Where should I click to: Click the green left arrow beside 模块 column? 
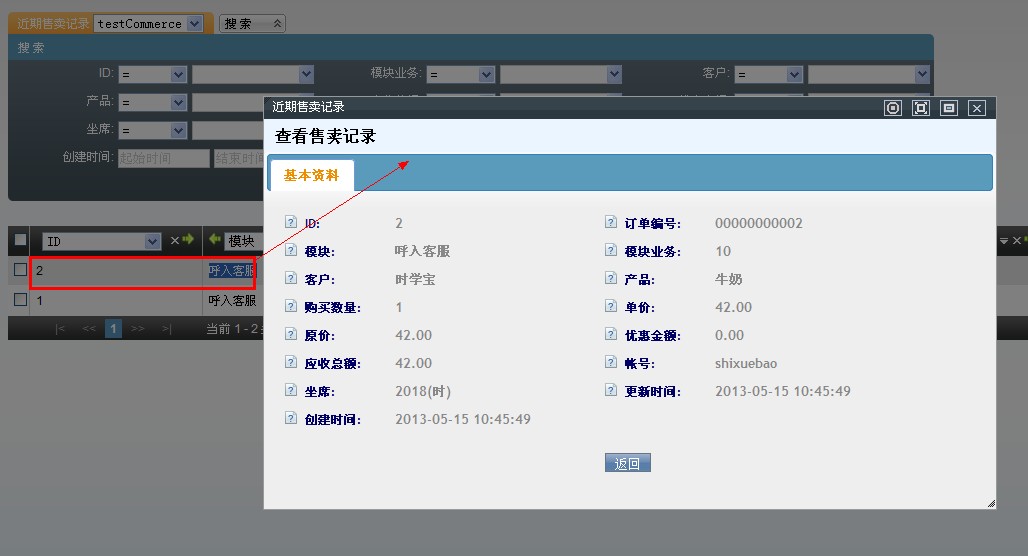[214, 240]
